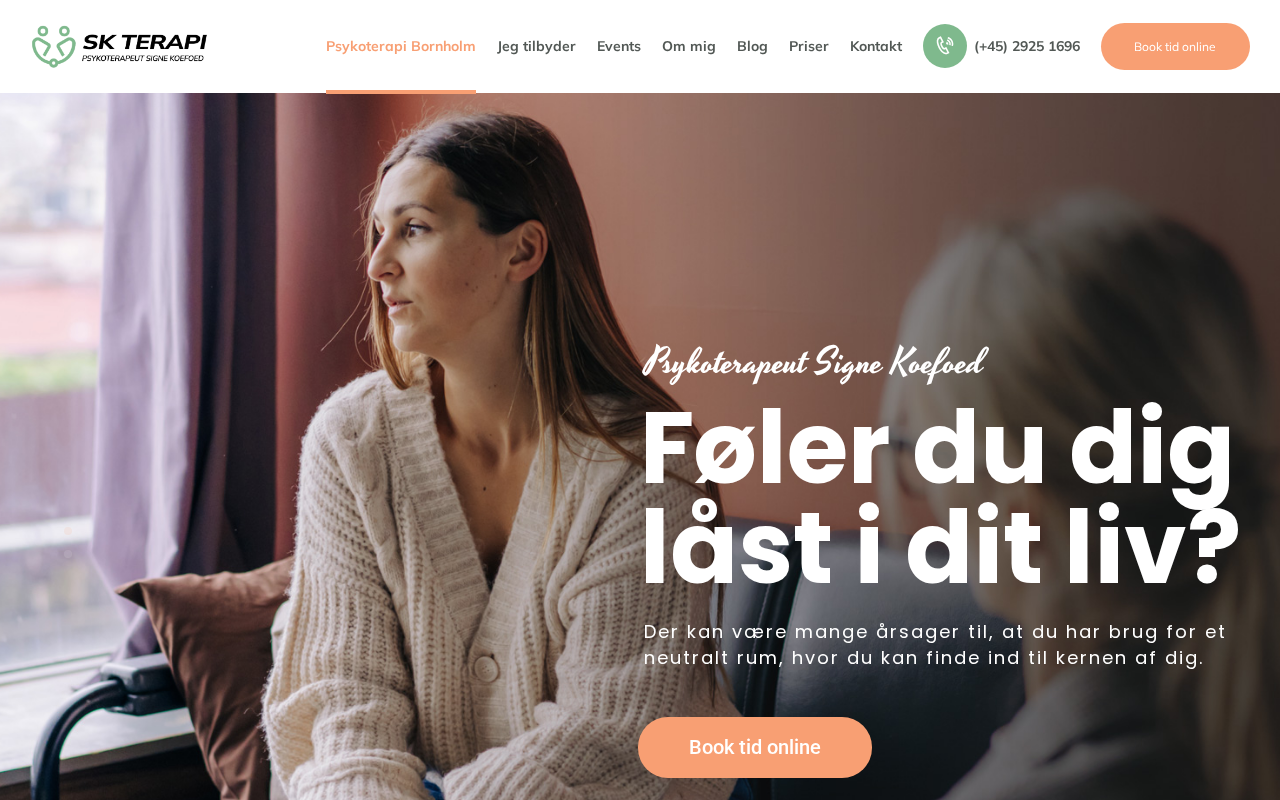
Task: Click the SK TERAPI logo wordmark
Action: pos(145,41)
